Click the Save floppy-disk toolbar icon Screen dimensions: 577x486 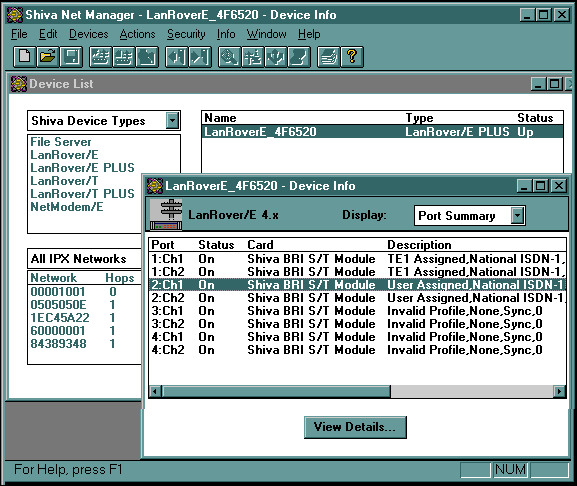click(x=71, y=57)
